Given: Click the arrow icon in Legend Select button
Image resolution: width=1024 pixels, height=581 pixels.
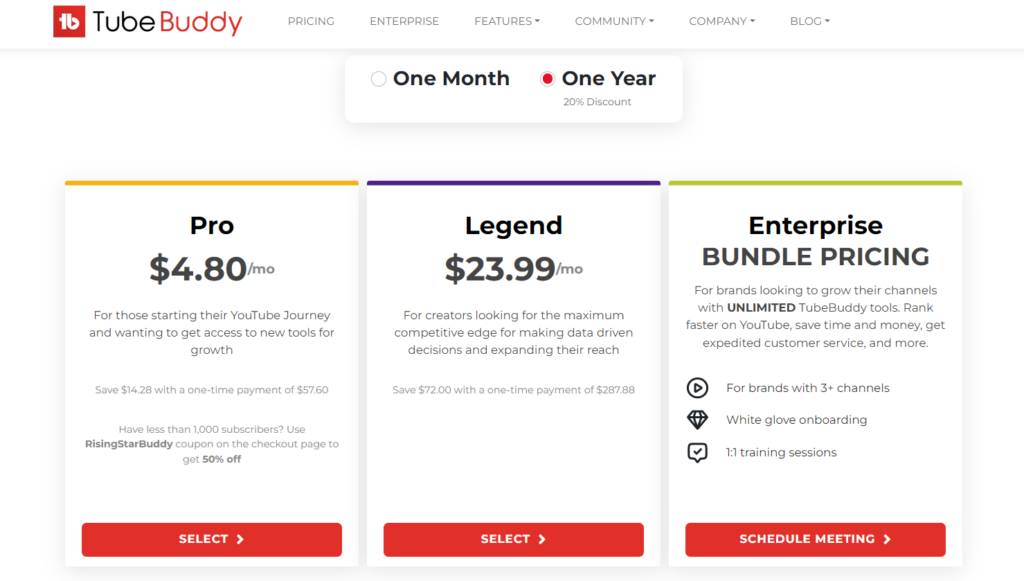Looking at the screenshot, I should pyautogui.click(x=541, y=539).
